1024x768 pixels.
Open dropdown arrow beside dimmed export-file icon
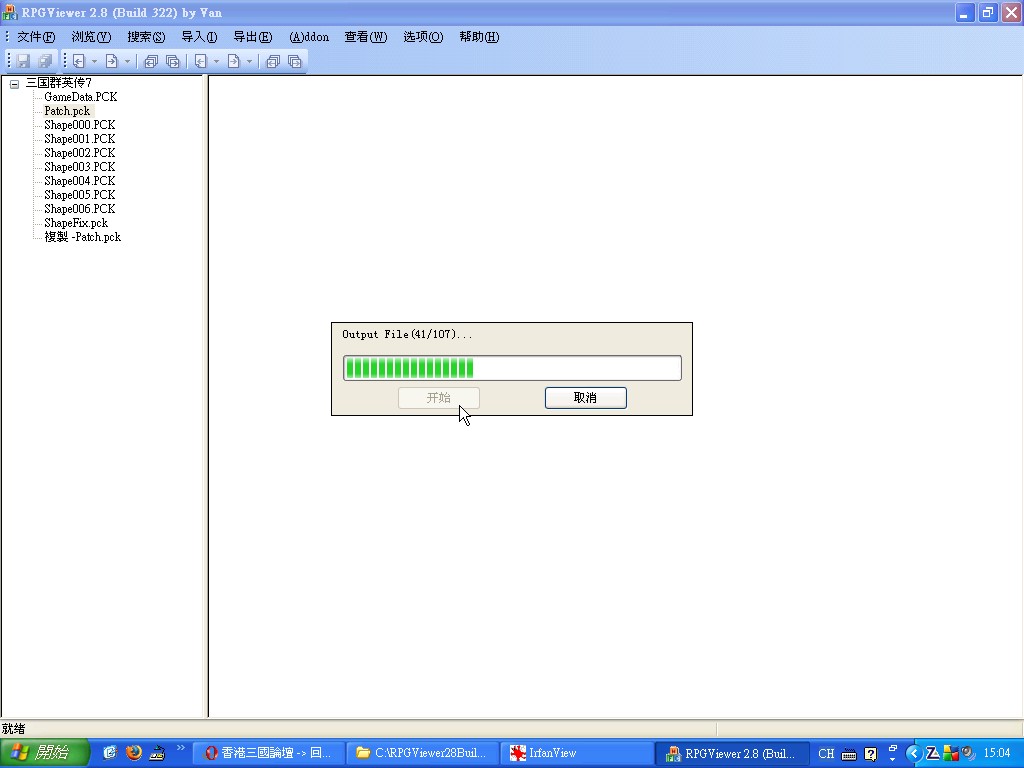249,61
